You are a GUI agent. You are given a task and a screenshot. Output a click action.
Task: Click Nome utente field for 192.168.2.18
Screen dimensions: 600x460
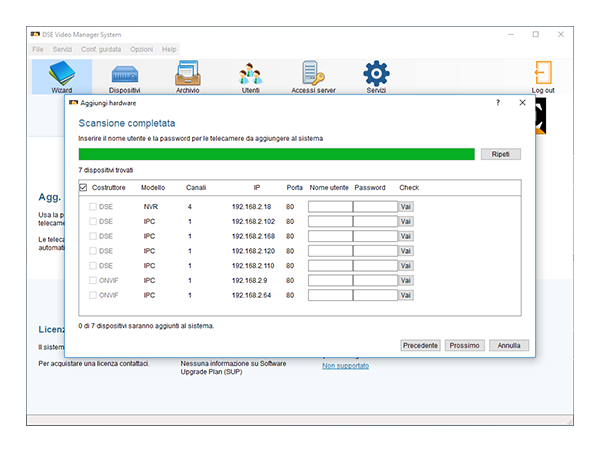click(330, 207)
